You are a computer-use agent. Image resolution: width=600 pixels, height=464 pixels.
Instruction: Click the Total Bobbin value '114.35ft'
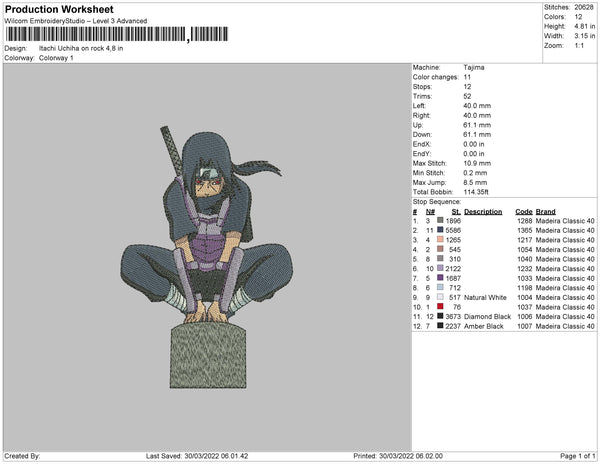click(476, 192)
